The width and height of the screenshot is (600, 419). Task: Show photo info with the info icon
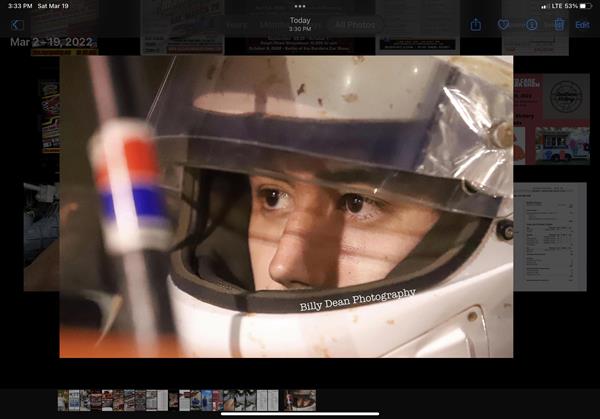click(x=532, y=25)
